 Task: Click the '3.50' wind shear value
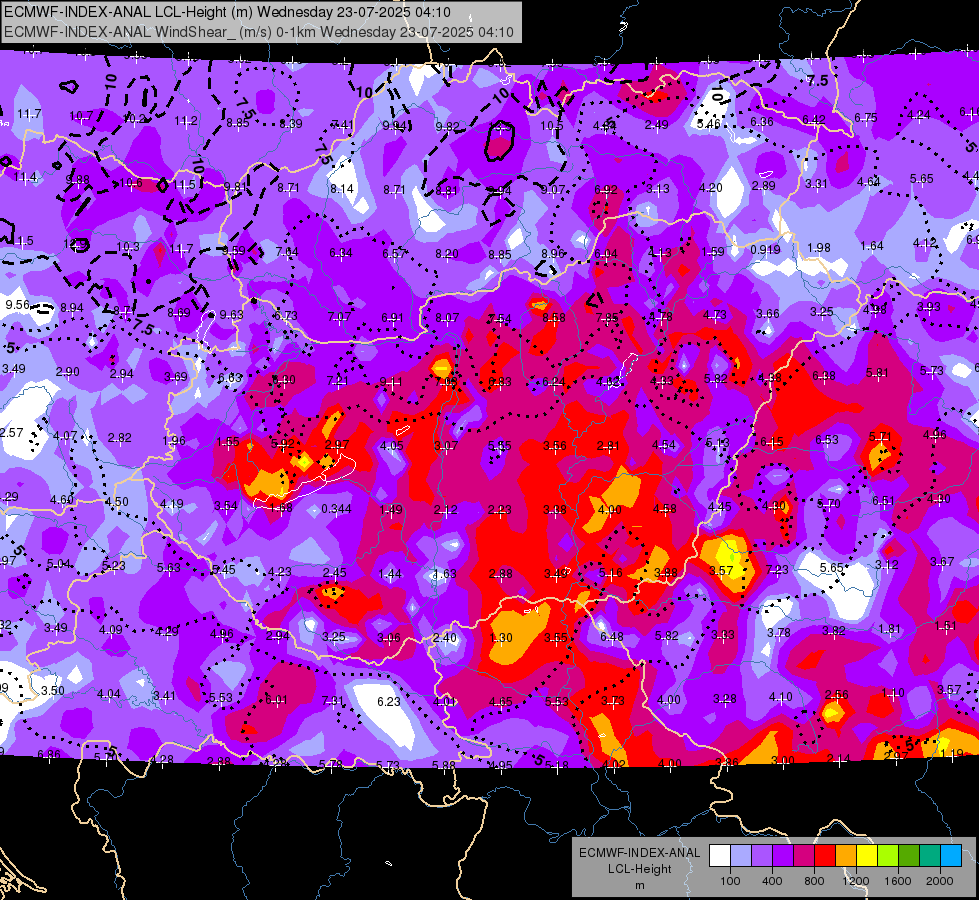coord(52,690)
